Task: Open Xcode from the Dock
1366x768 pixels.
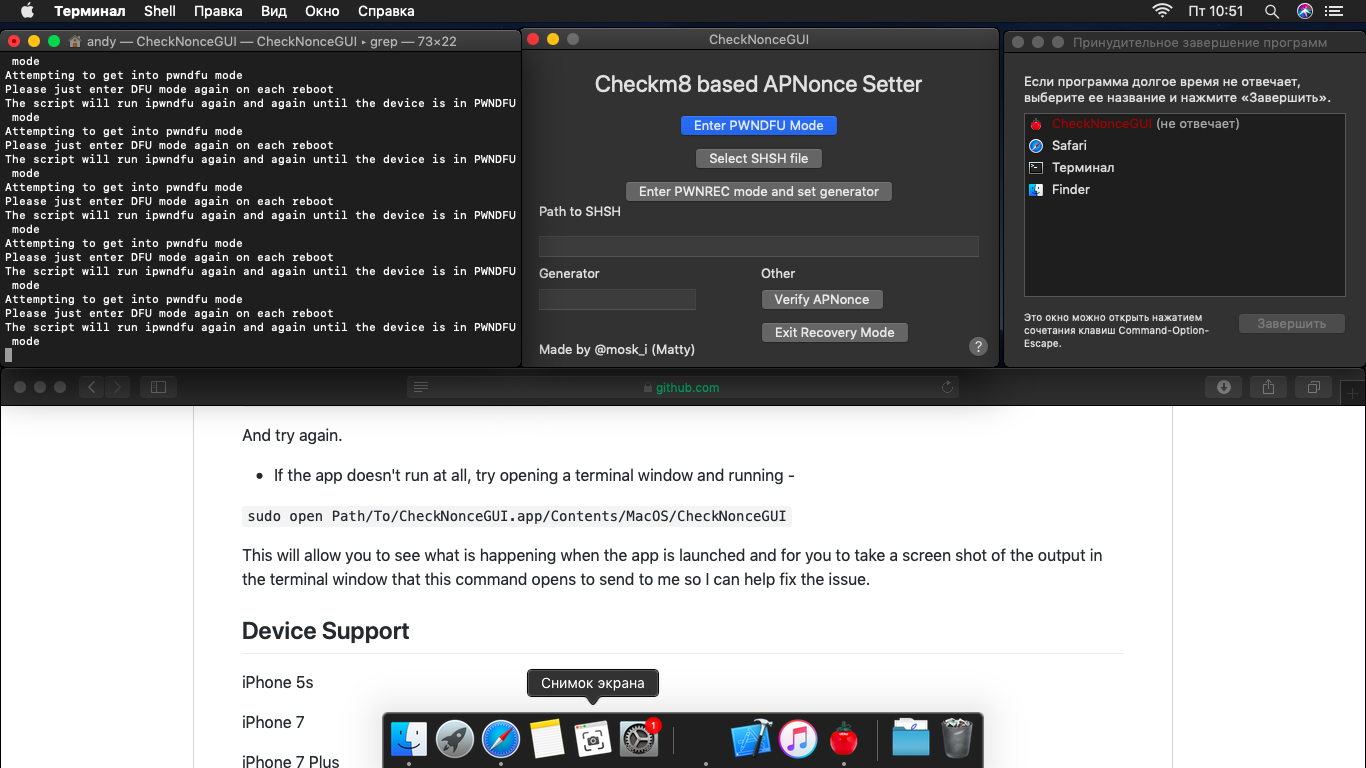Action: coord(751,739)
